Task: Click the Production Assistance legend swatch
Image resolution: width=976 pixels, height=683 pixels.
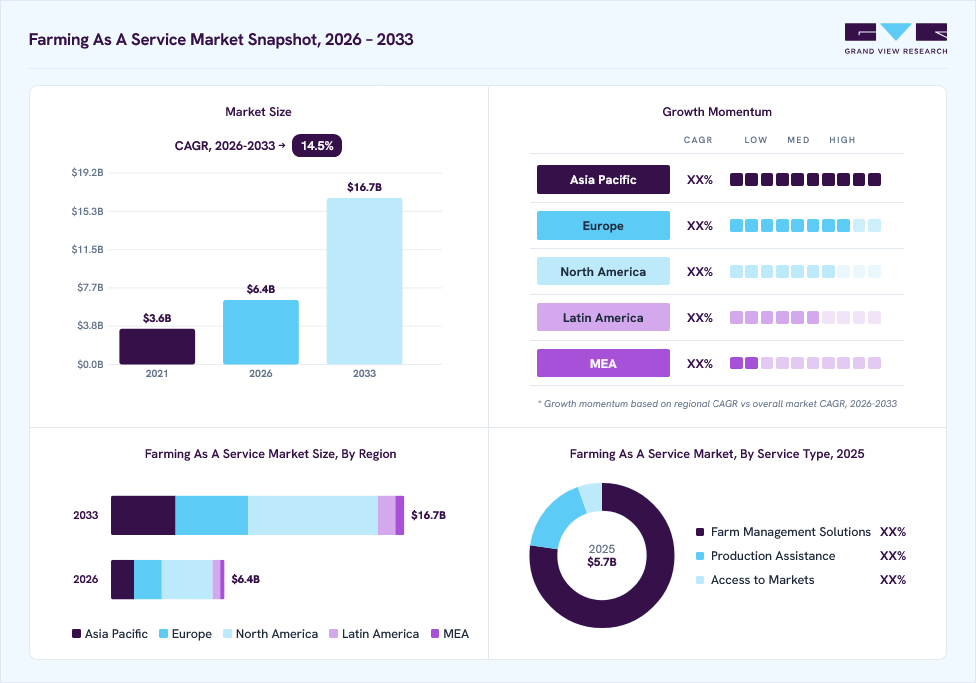Action: tap(700, 555)
